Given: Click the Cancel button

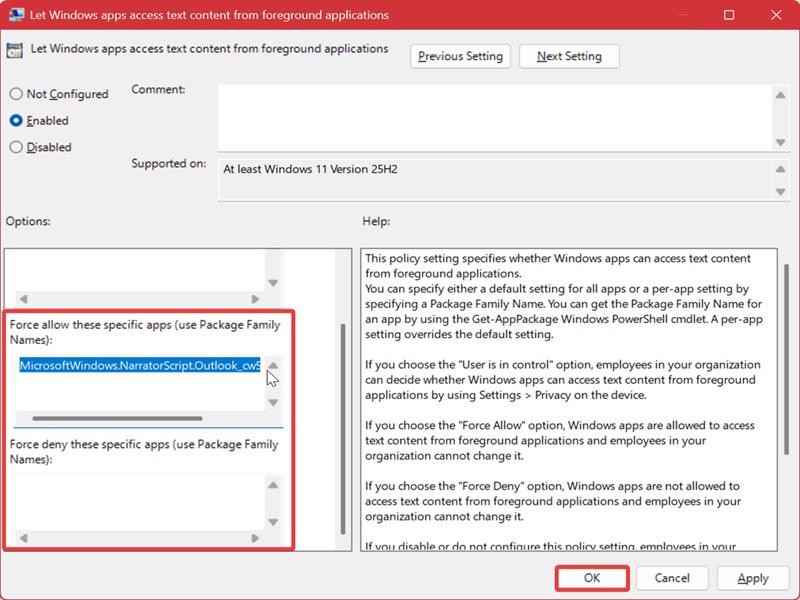Looking at the screenshot, I should click(672, 578).
